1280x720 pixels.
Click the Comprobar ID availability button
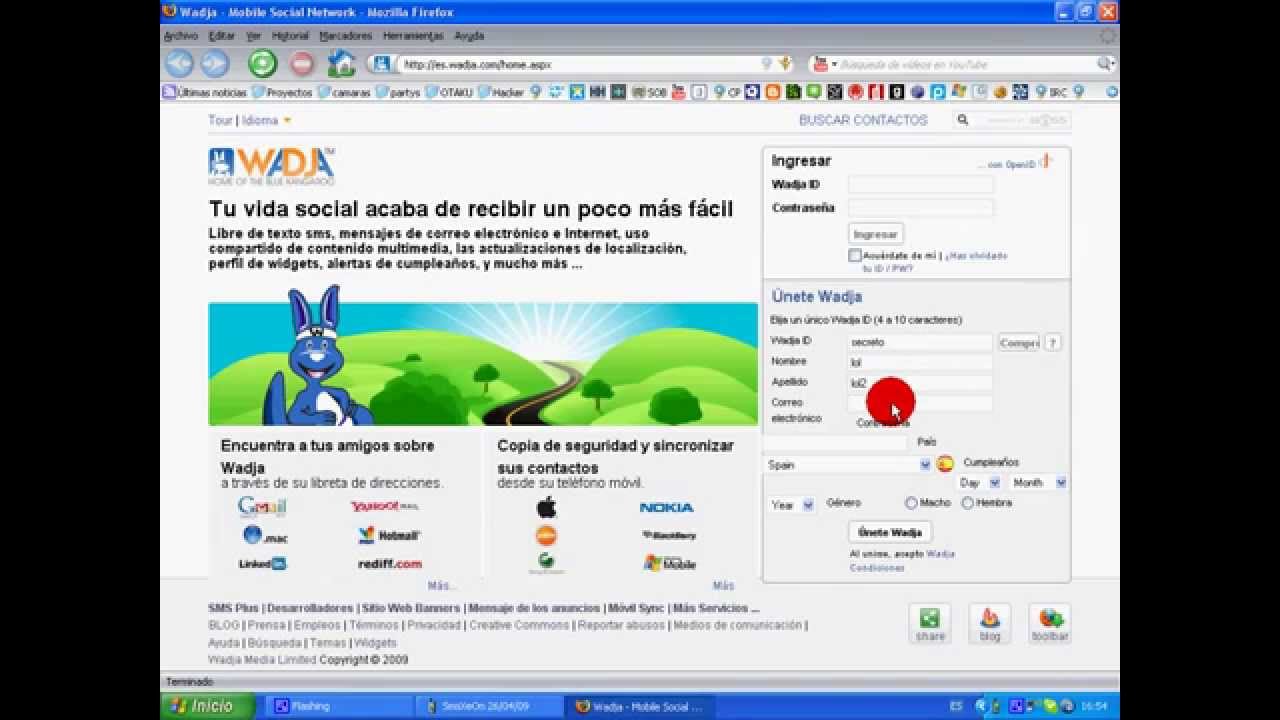coord(1020,342)
